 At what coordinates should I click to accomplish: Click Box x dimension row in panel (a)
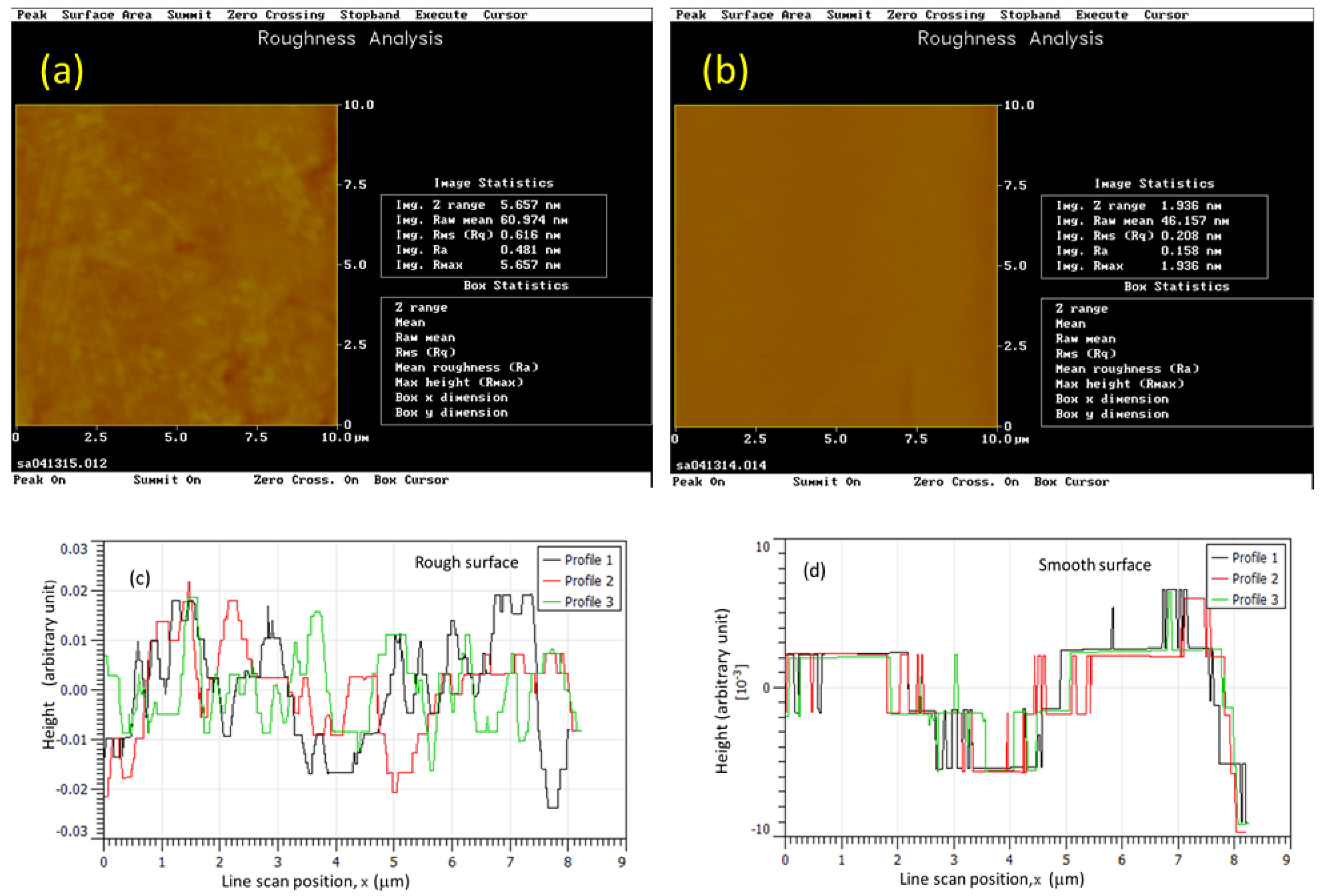452,398
